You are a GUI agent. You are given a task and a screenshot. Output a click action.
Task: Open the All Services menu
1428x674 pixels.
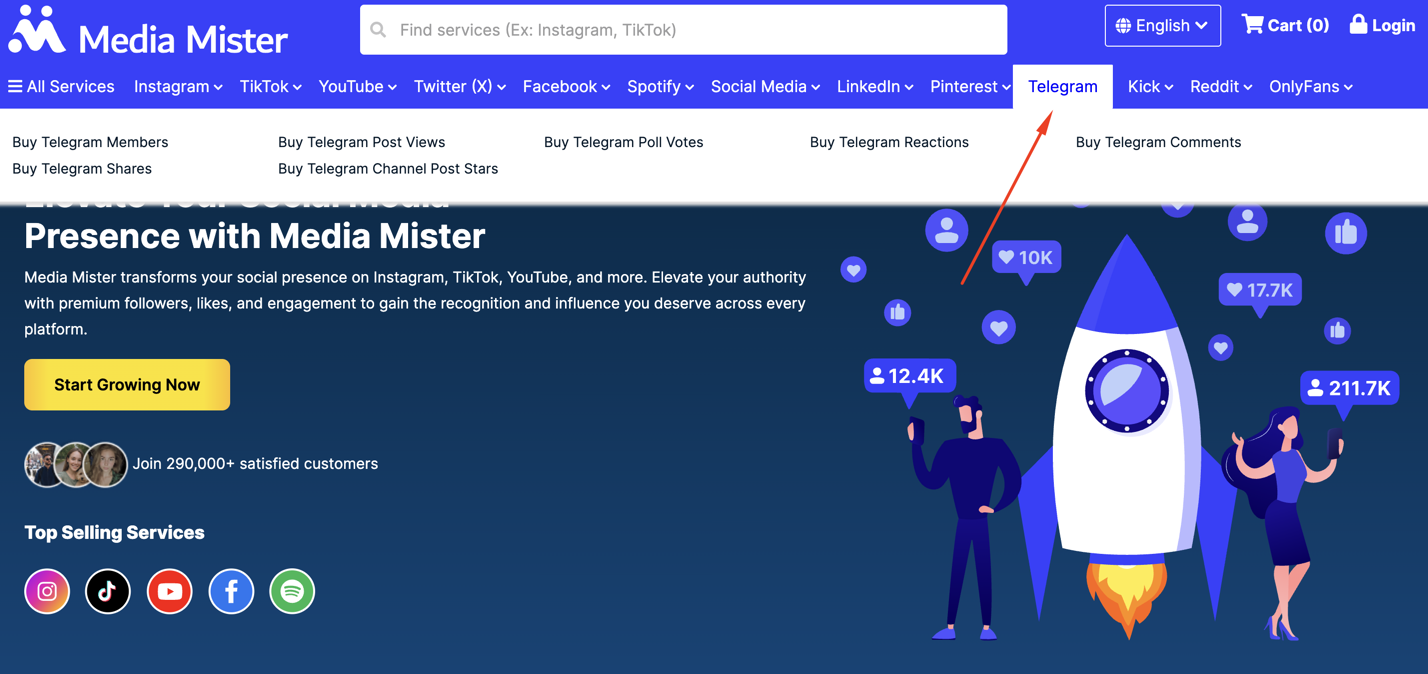click(x=61, y=86)
